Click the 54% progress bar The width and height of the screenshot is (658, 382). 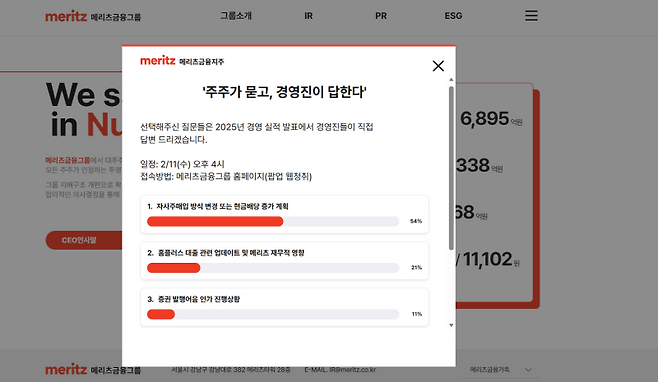pos(273,221)
